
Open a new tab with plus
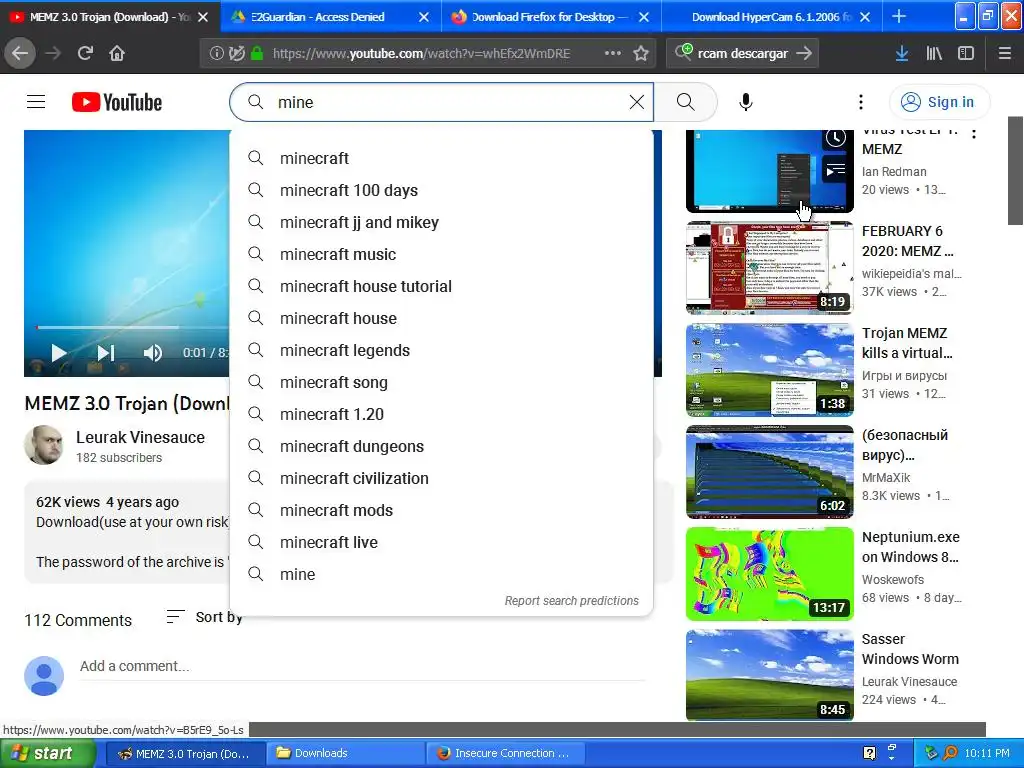899,17
